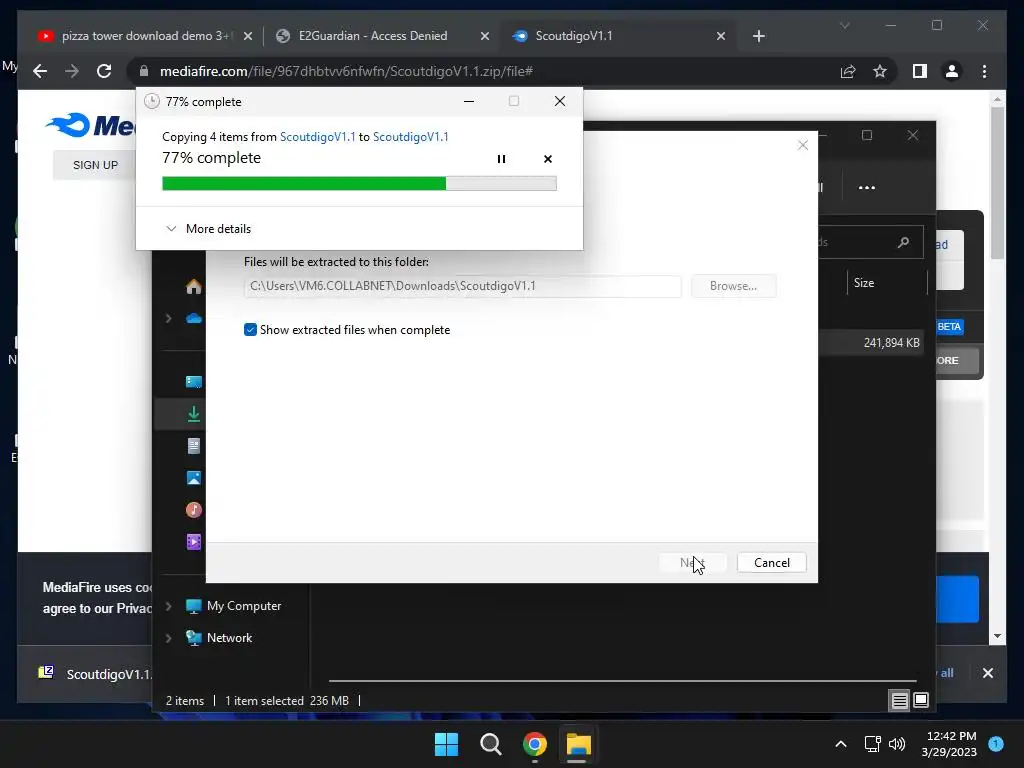Open Videos icon in File Explorer sidebar
Screen dimensions: 1024x768
pos(193,541)
